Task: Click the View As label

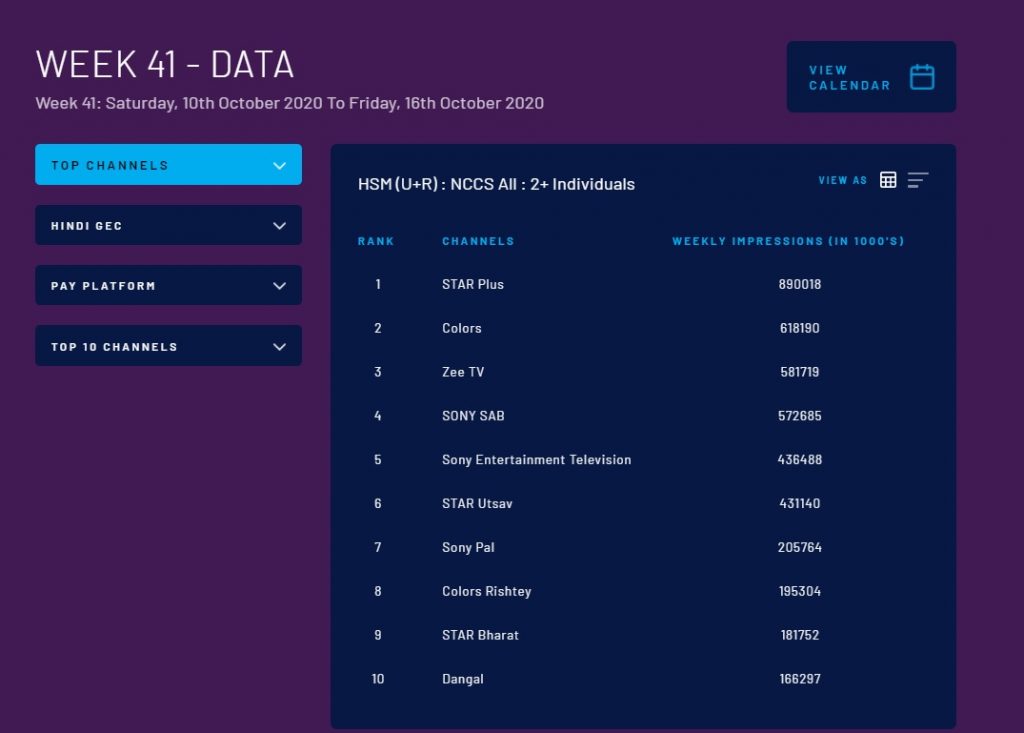Action: tap(843, 181)
